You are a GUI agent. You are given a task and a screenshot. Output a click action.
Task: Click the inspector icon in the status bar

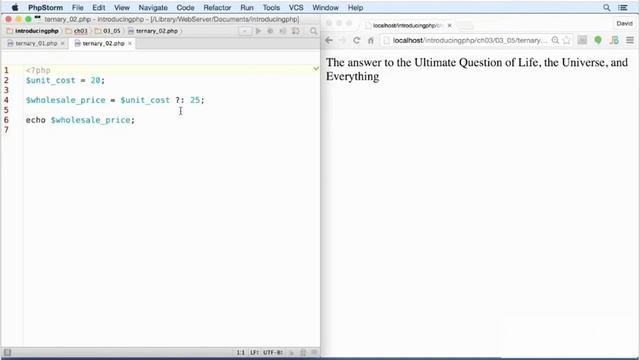click(303, 352)
